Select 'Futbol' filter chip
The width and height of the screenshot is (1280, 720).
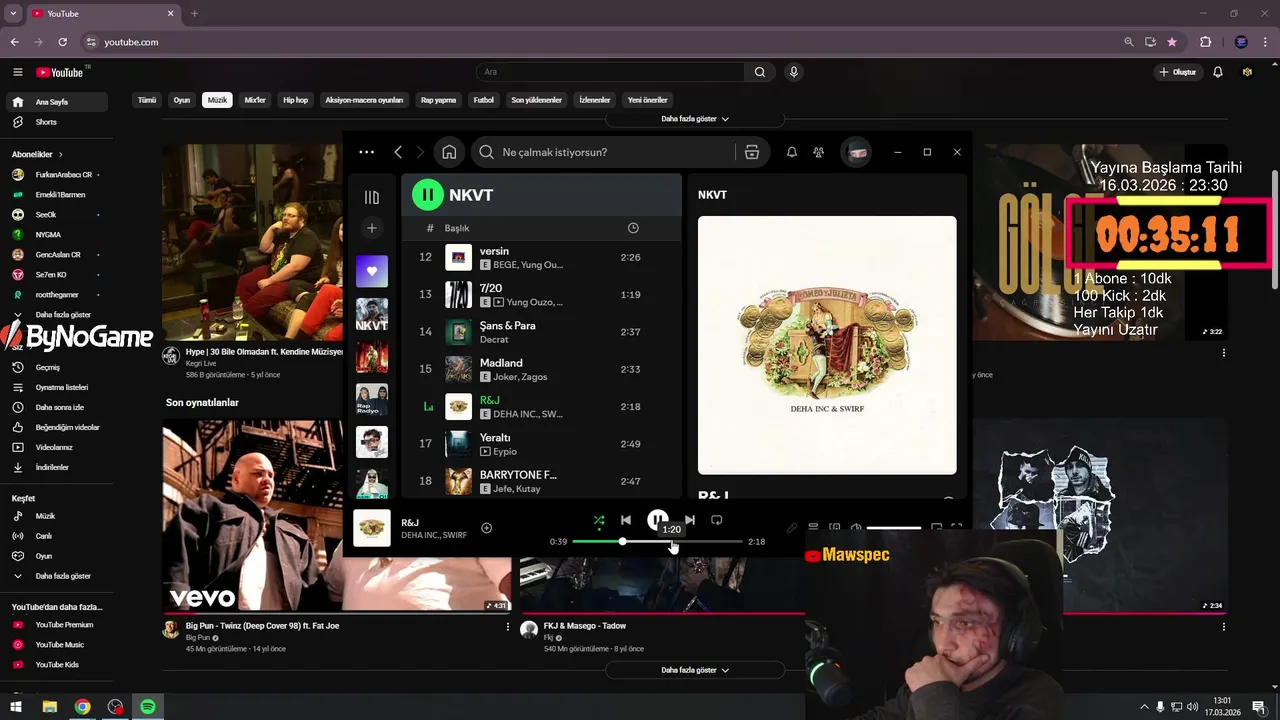pos(484,100)
